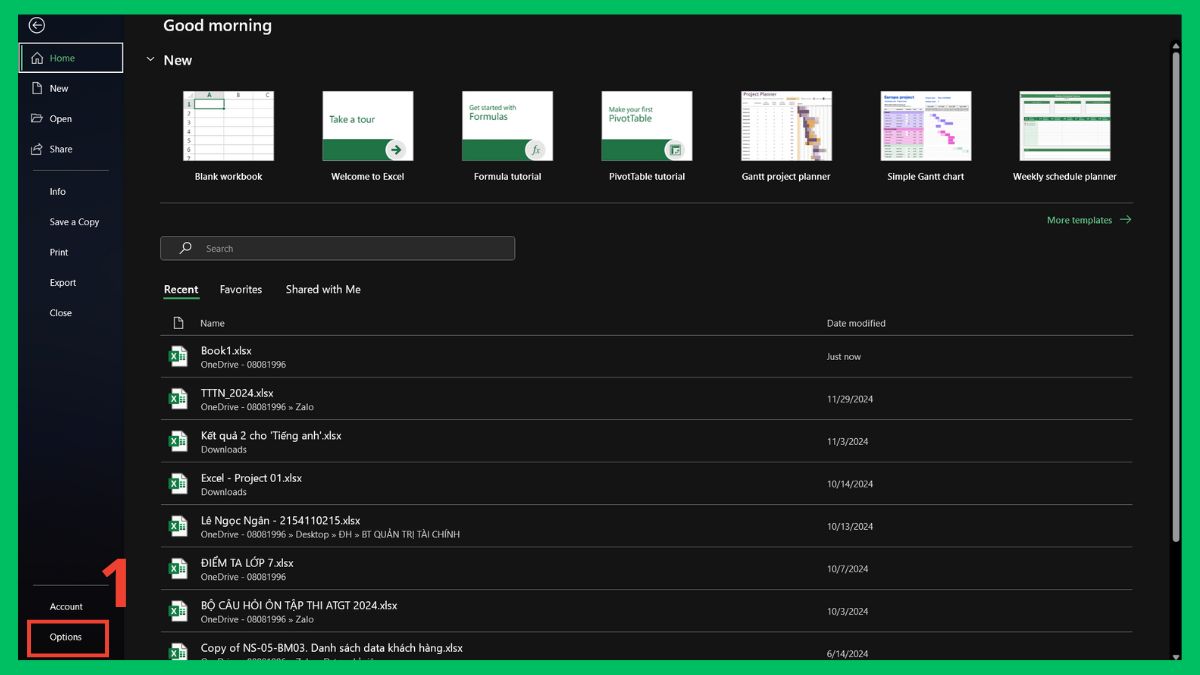Image resolution: width=1200 pixels, height=675 pixels.
Task: Open the Welcome to Excel tour template
Action: tap(368, 137)
